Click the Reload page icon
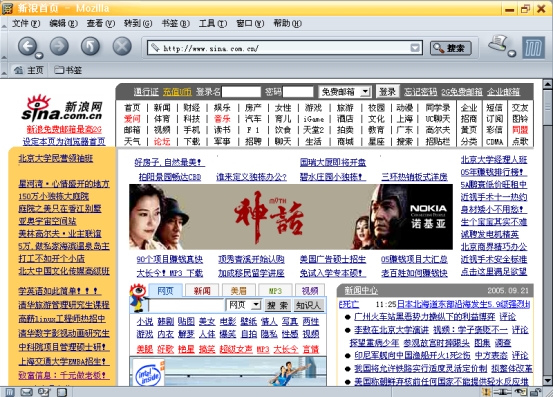Image resolution: width=553 pixels, height=397 pixels. (x=90, y=46)
